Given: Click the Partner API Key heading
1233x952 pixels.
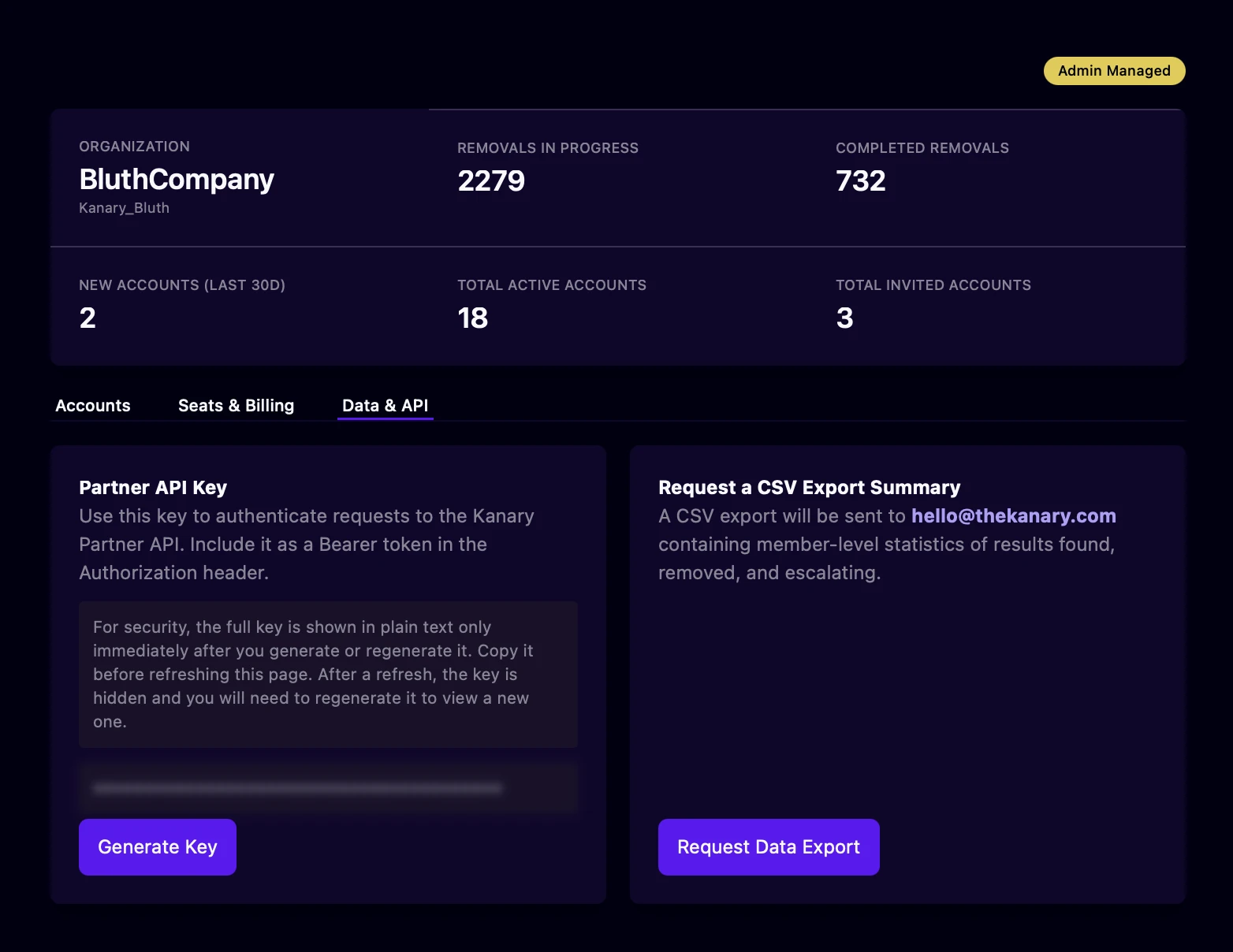Looking at the screenshot, I should pos(153,488).
